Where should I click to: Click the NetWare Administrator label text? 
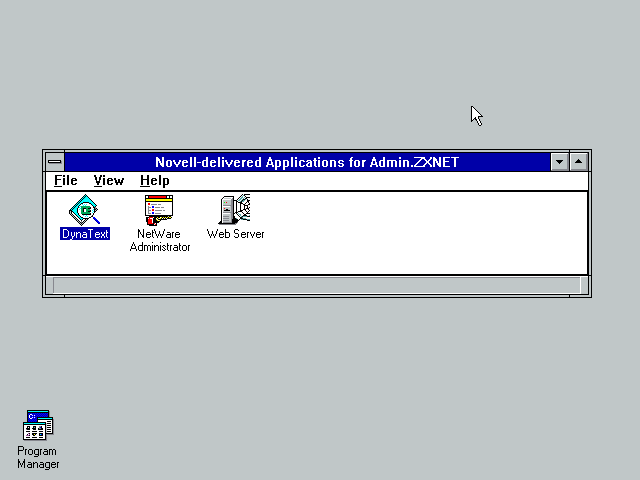point(160,240)
